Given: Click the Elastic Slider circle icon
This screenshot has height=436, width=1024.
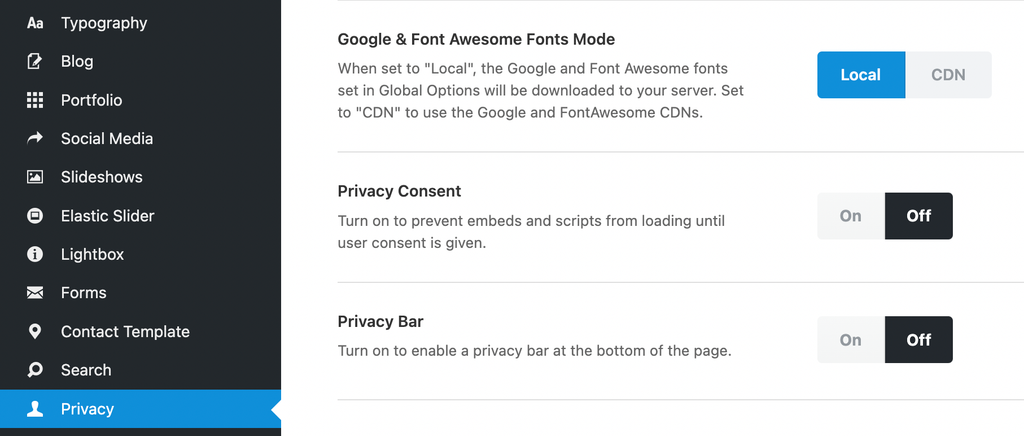Looking at the screenshot, I should 35,216.
